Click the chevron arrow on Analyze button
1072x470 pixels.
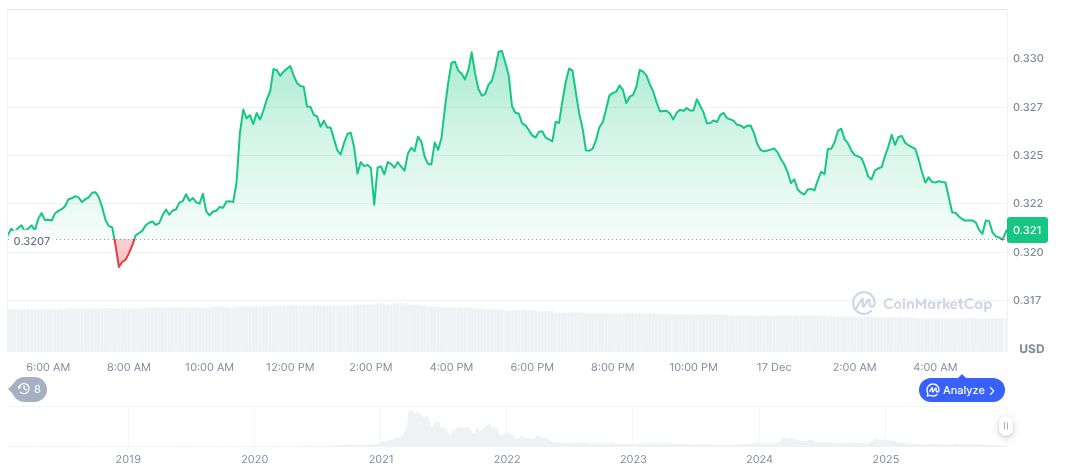tap(992, 390)
